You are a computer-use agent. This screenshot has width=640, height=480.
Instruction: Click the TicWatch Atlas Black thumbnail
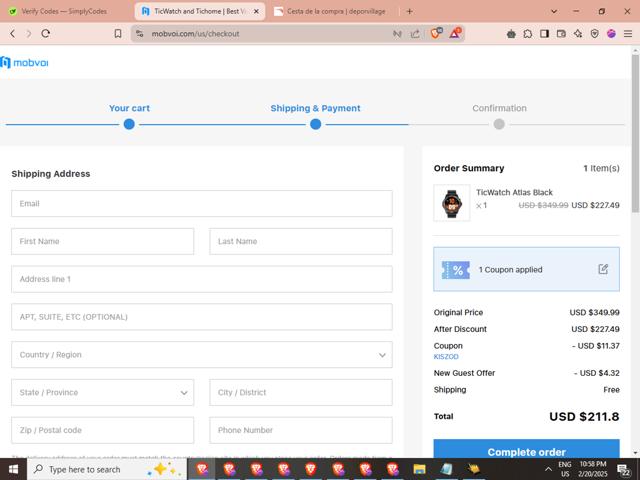pyautogui.click(x=451, y=203)
